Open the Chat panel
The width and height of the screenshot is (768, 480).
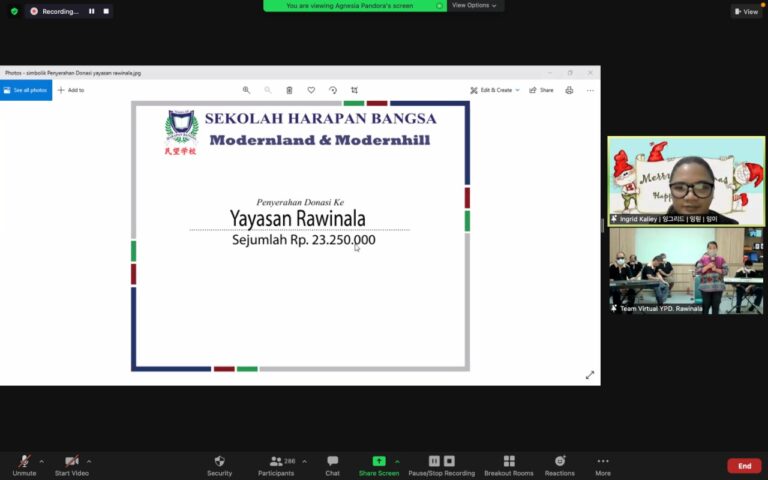(x=332, y=461)
